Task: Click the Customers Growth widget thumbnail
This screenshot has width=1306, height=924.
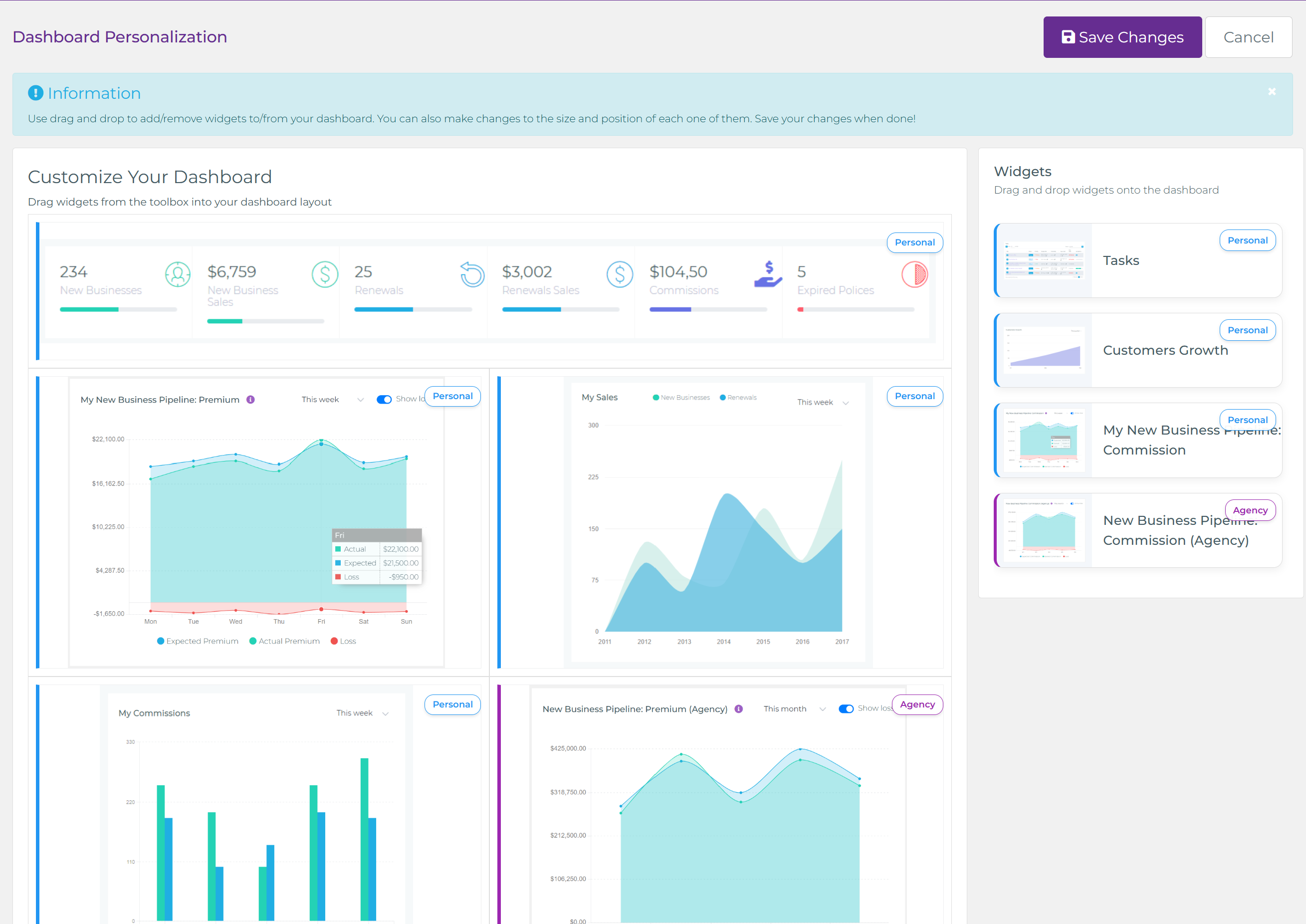Action: (x=1044, y=350)
